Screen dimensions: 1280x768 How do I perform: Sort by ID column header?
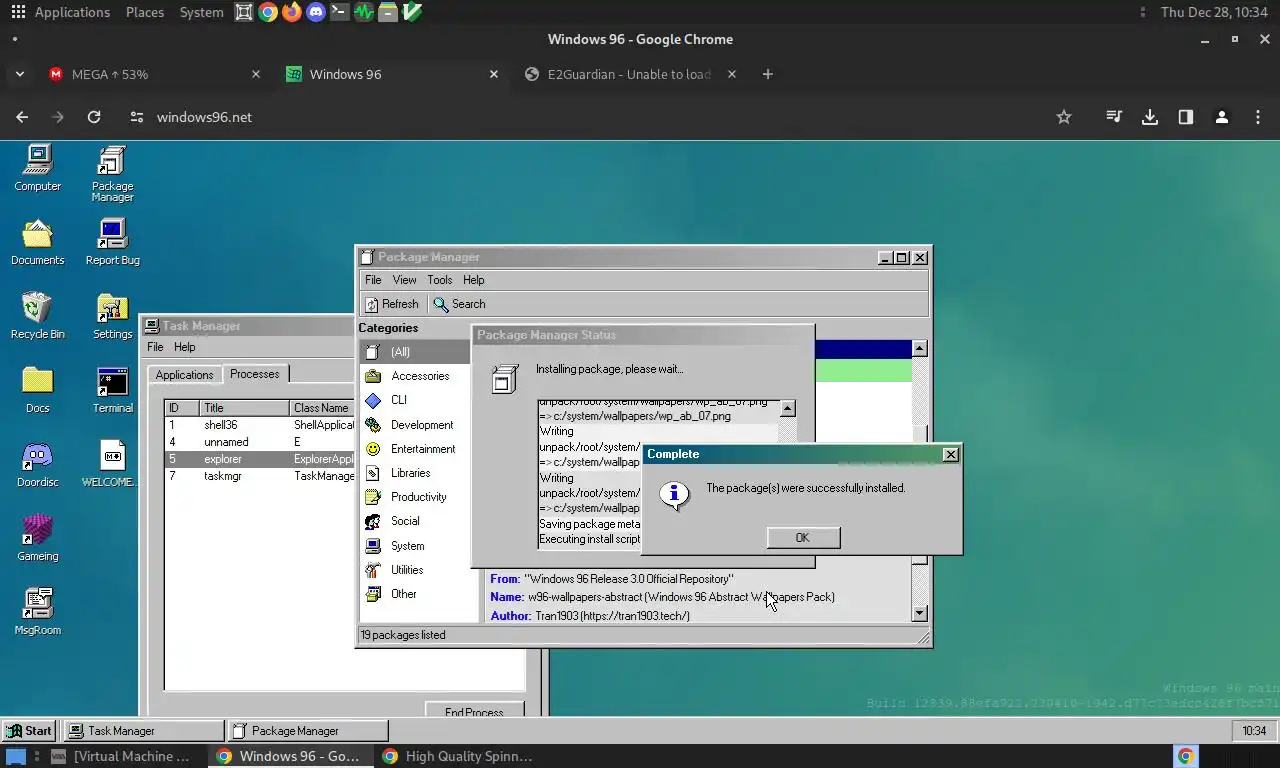(x=182, y=408)
